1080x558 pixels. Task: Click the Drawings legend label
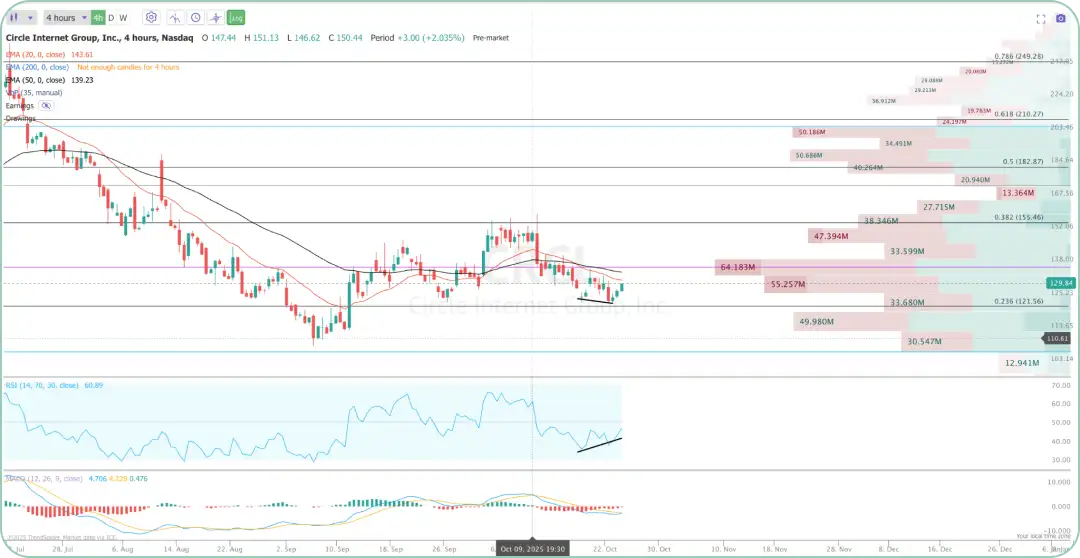(x=20, y=118)
